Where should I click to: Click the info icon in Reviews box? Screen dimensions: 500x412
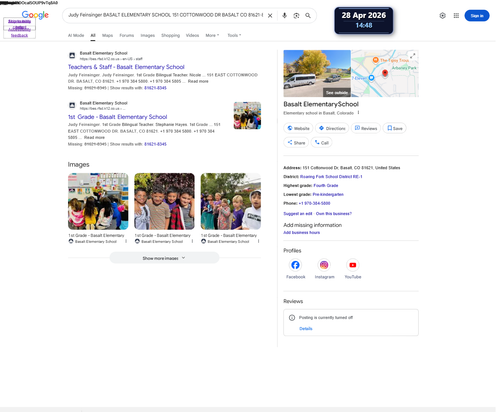(292, 318)
